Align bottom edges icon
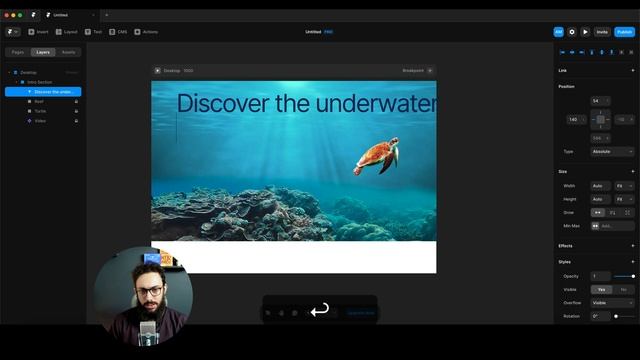 point(611,52)
